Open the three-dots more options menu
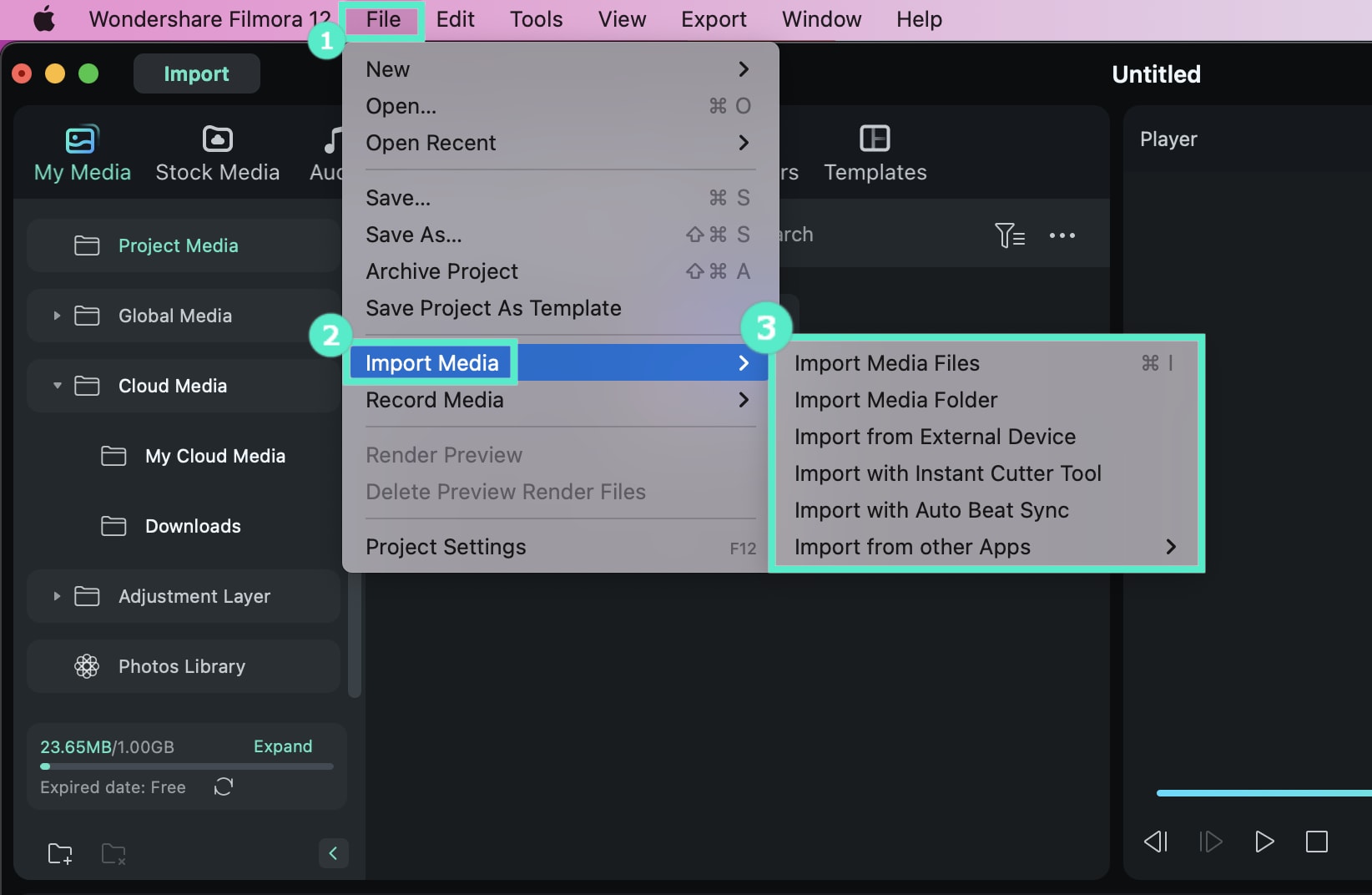The width and height of the screenshot is (1372, 895). 1062,235
